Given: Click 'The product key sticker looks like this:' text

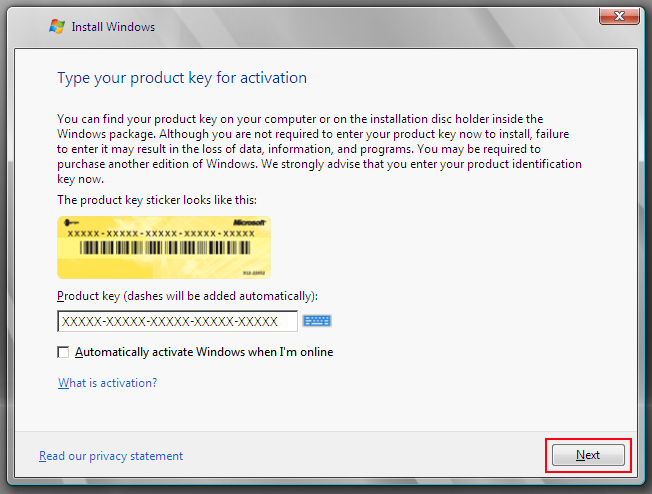Looking at the screenshot, I should click(x=157, y=200).
